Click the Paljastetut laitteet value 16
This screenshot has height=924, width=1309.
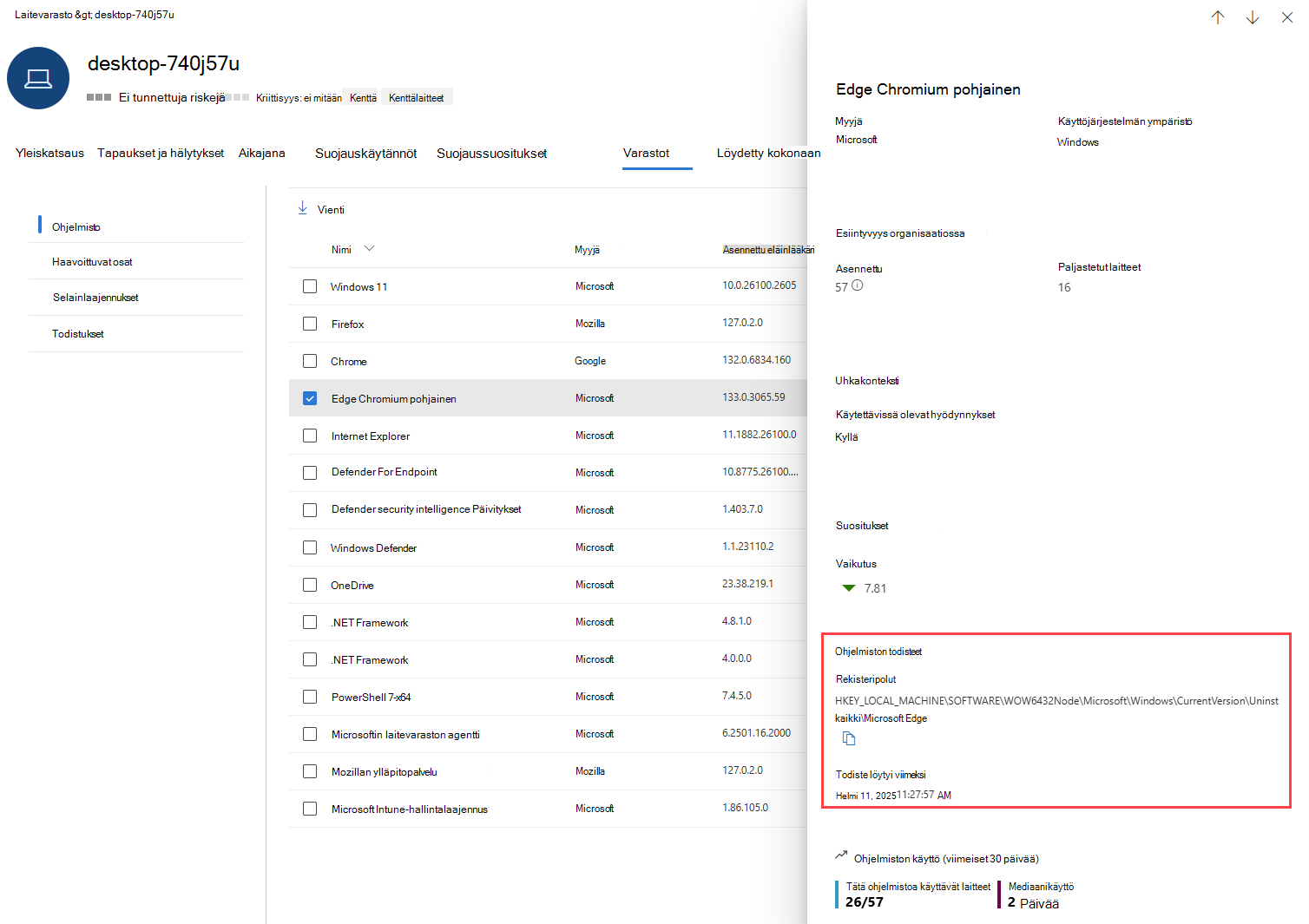coord(1064,287)
